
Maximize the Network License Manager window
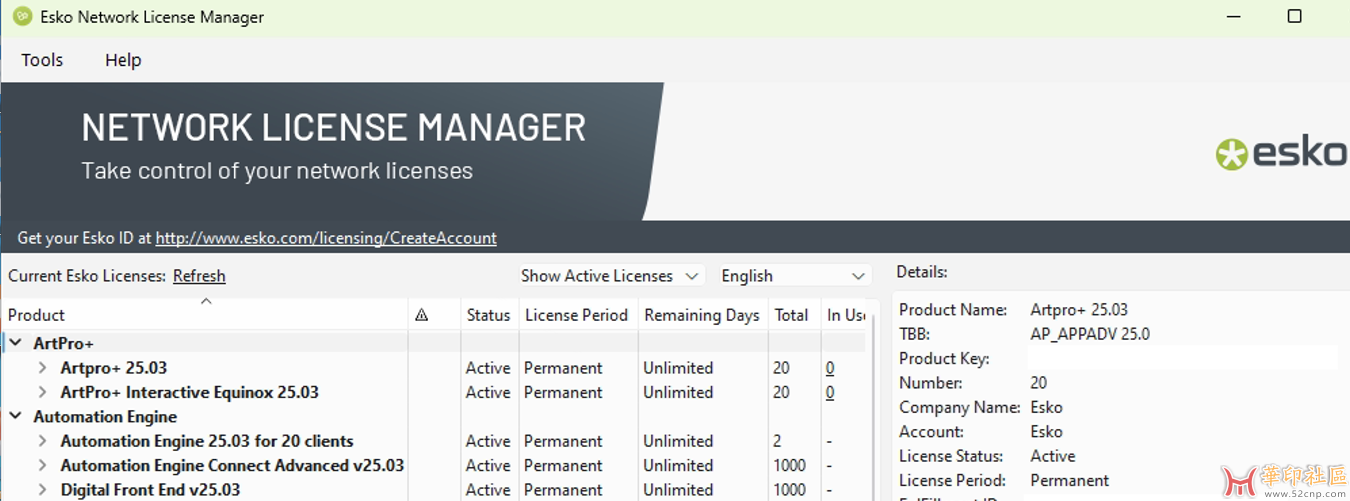click(1294, 16)
